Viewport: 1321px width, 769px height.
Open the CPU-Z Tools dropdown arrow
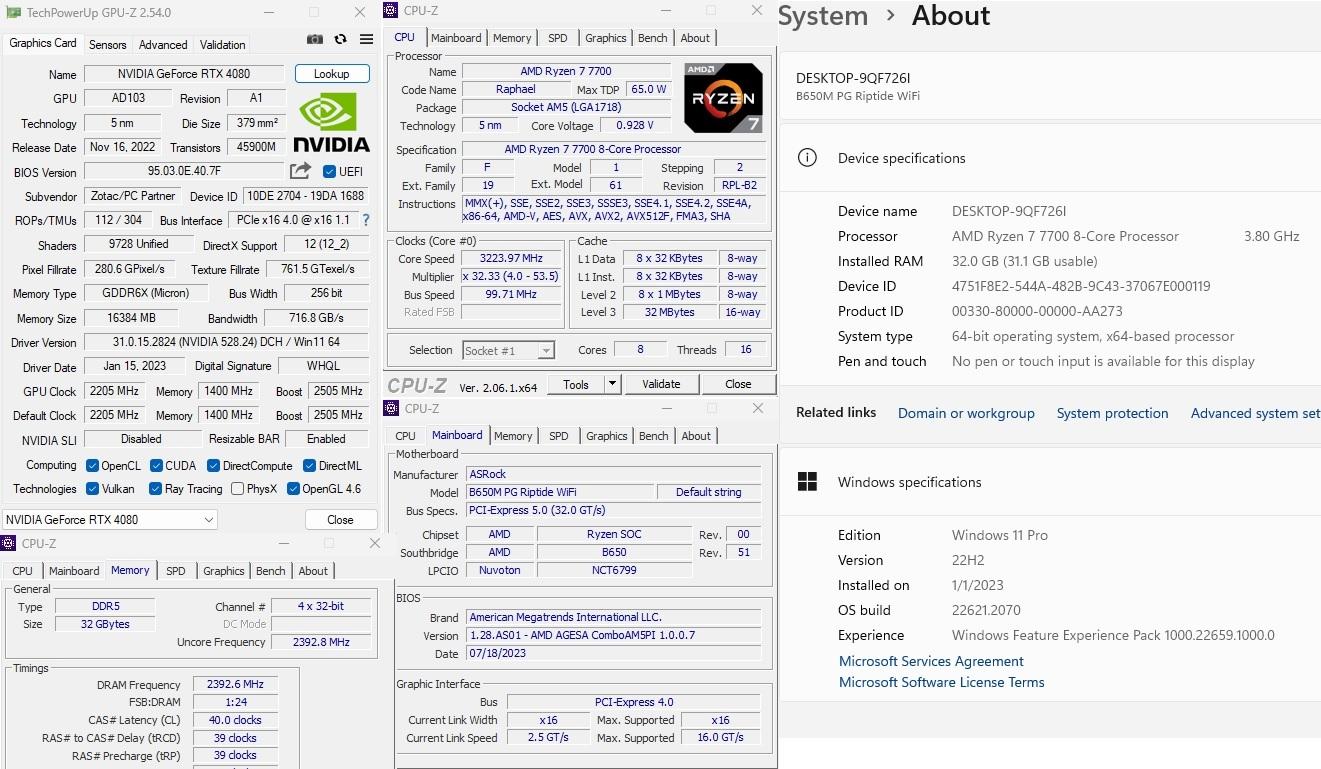coord(611,384)
